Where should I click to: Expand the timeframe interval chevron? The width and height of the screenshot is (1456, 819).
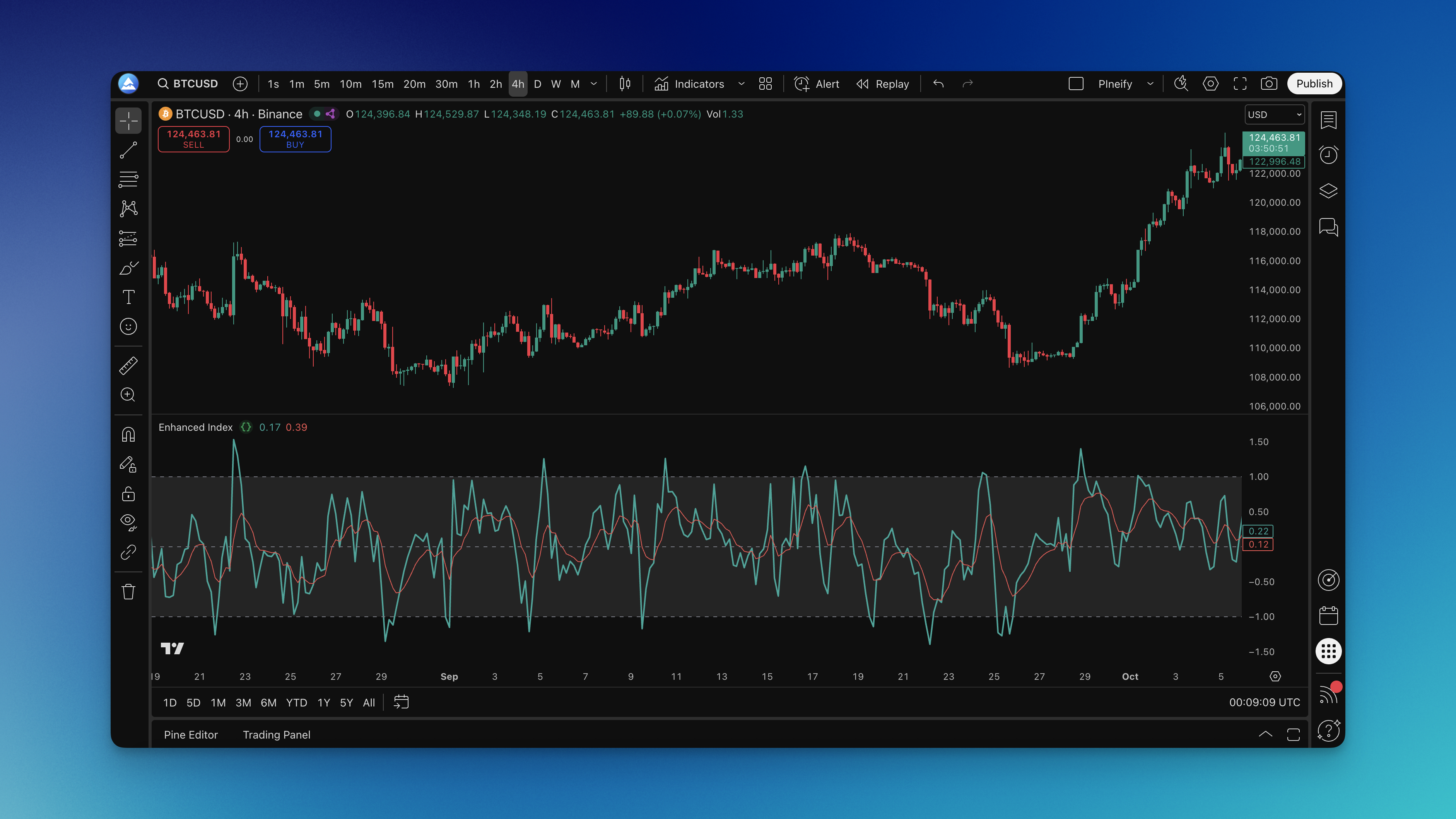point(593,84)
